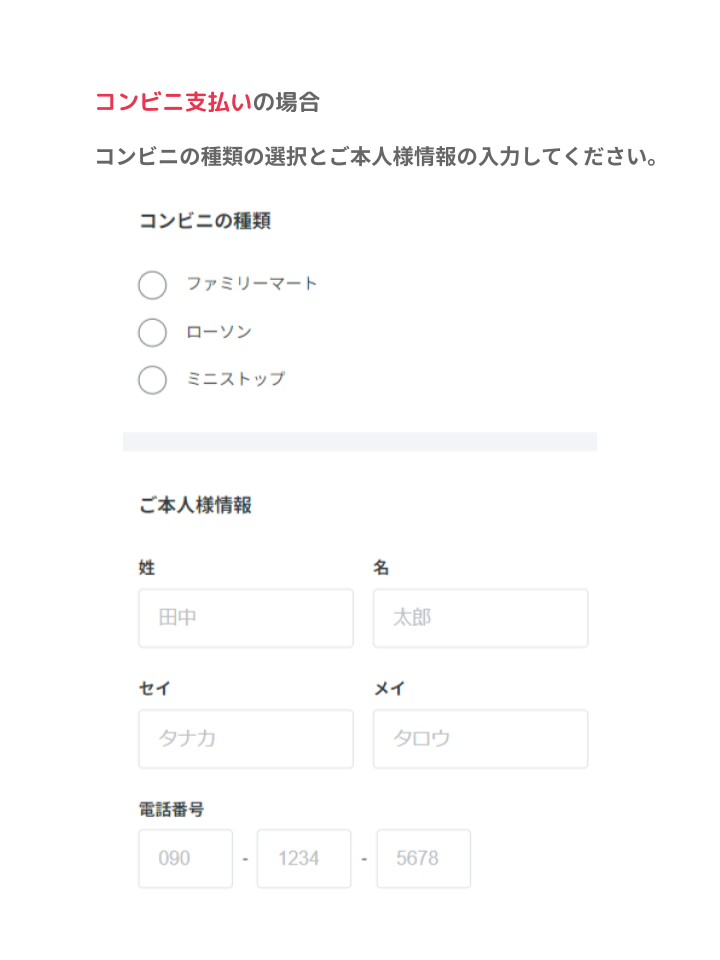Click the 姓 input field with 田中 placeholder
The height and width of the screenshot is (960, 720).
pos(246,618)
